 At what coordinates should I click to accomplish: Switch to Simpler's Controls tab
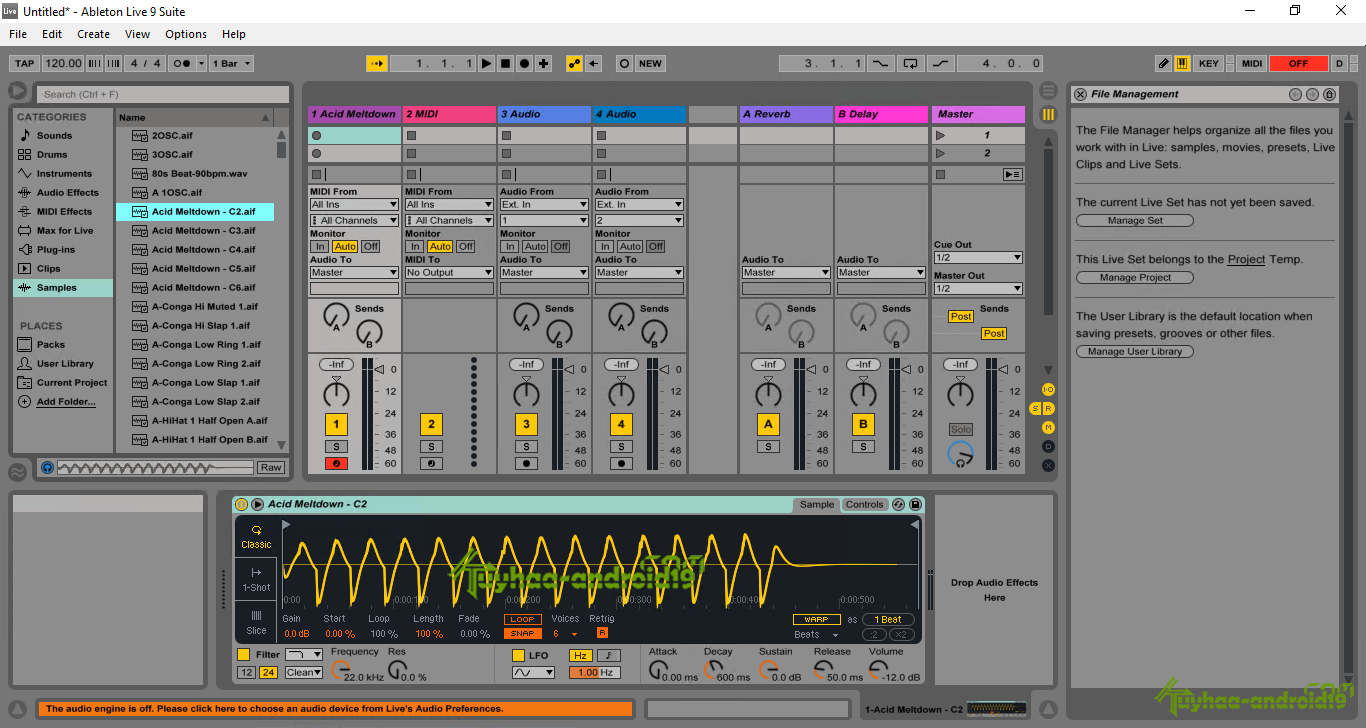pos(864,505)
